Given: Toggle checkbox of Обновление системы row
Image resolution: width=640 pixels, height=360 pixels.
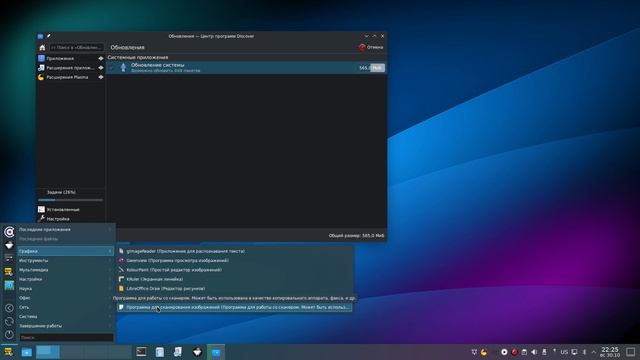Looking at the screenshot, I should 112,68.
